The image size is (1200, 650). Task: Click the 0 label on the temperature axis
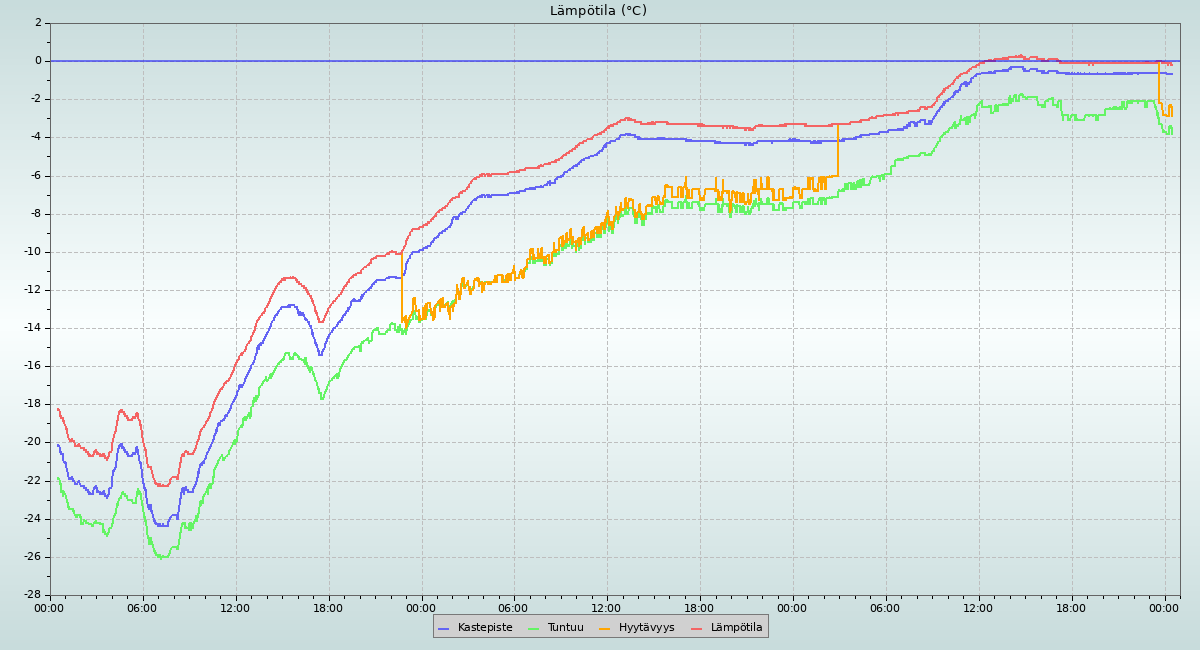click(x=38, y=61)
